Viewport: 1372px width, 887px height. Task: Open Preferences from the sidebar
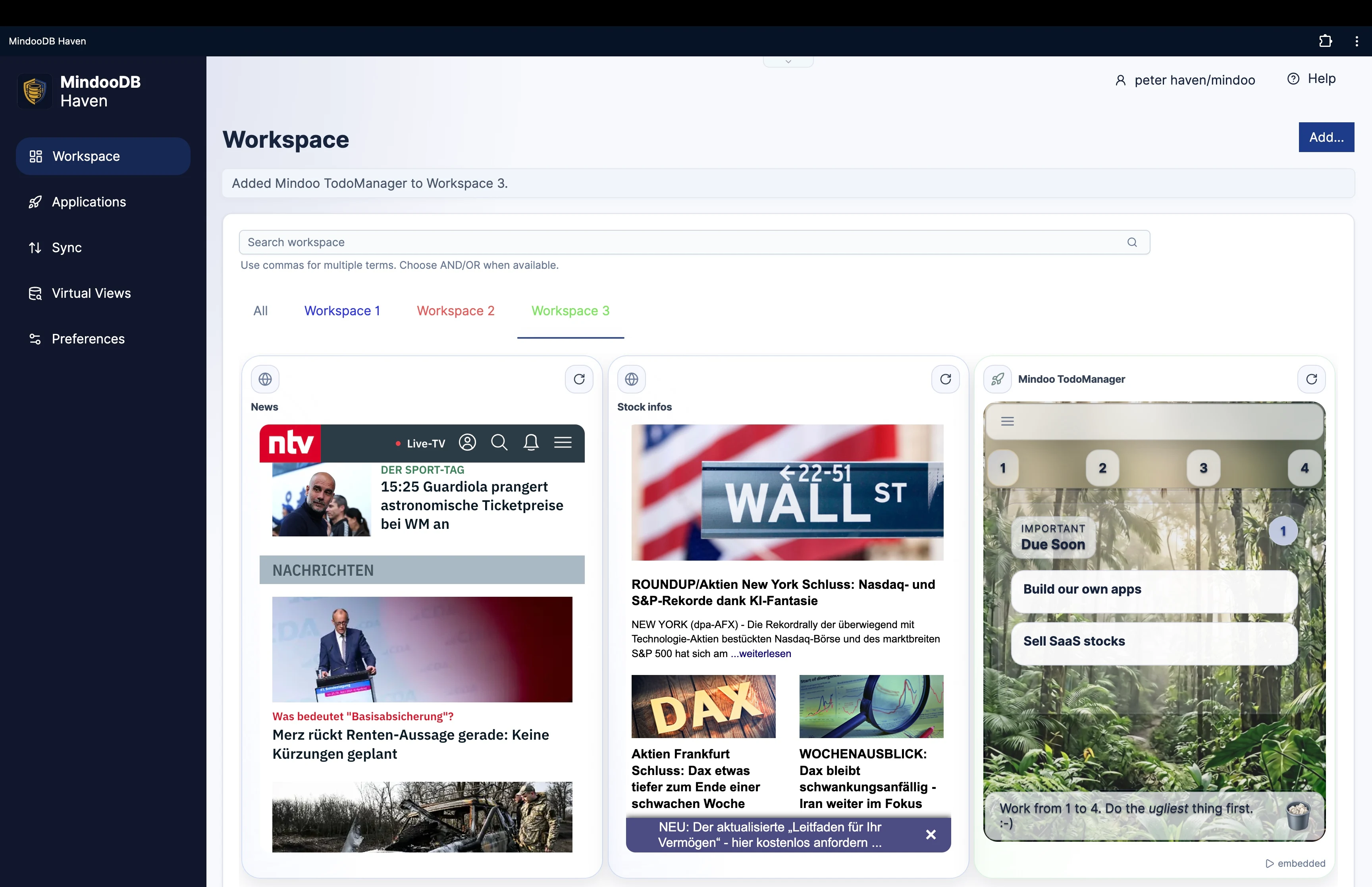[87, 339]
